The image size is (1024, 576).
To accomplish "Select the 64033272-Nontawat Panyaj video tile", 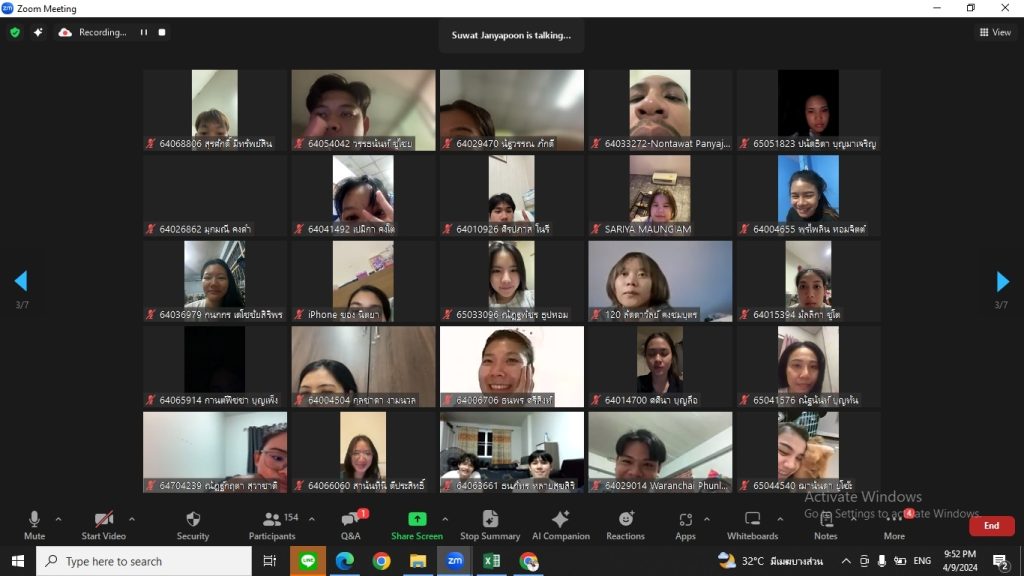I will 660,110.
